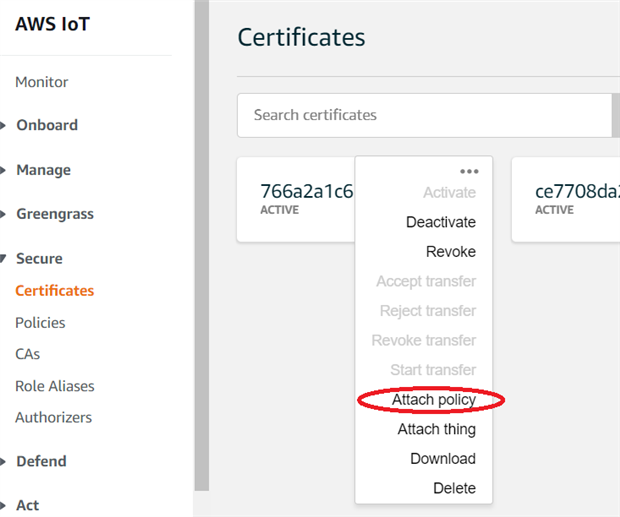This screenshot has width=620, height=517.
Task: Open the ce7708da certificate card
Action: [570, 198]
